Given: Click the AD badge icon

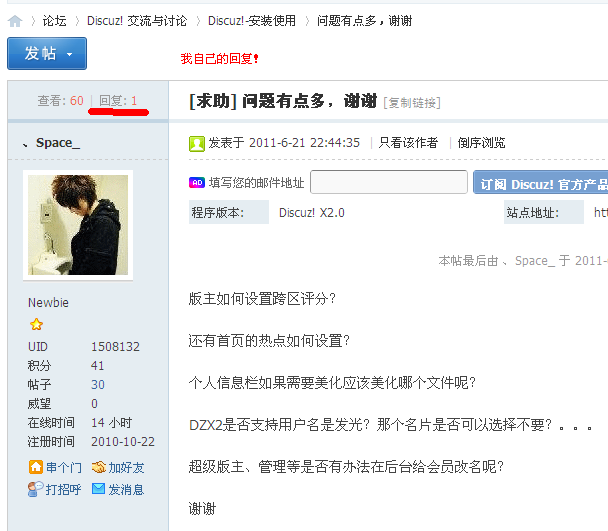Looking at the screenshot, I should tap(197, 182).
